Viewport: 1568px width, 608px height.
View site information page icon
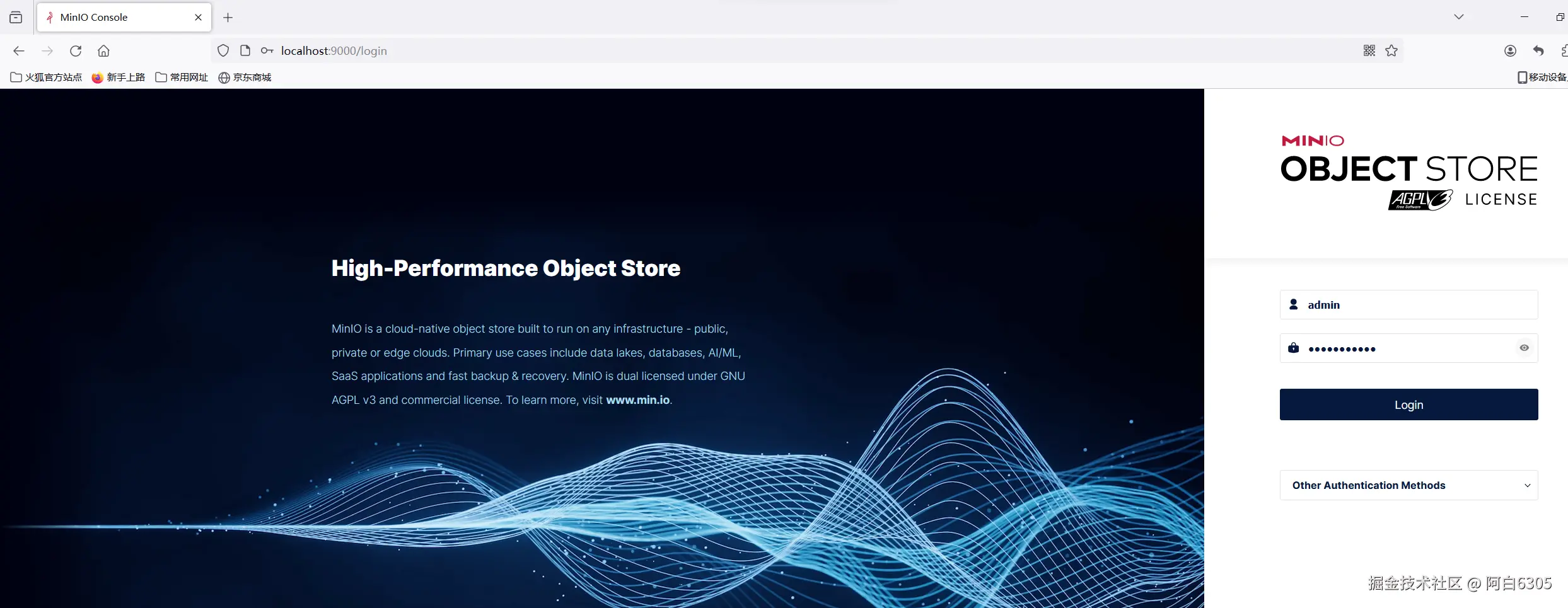click(x=245, y=50)
